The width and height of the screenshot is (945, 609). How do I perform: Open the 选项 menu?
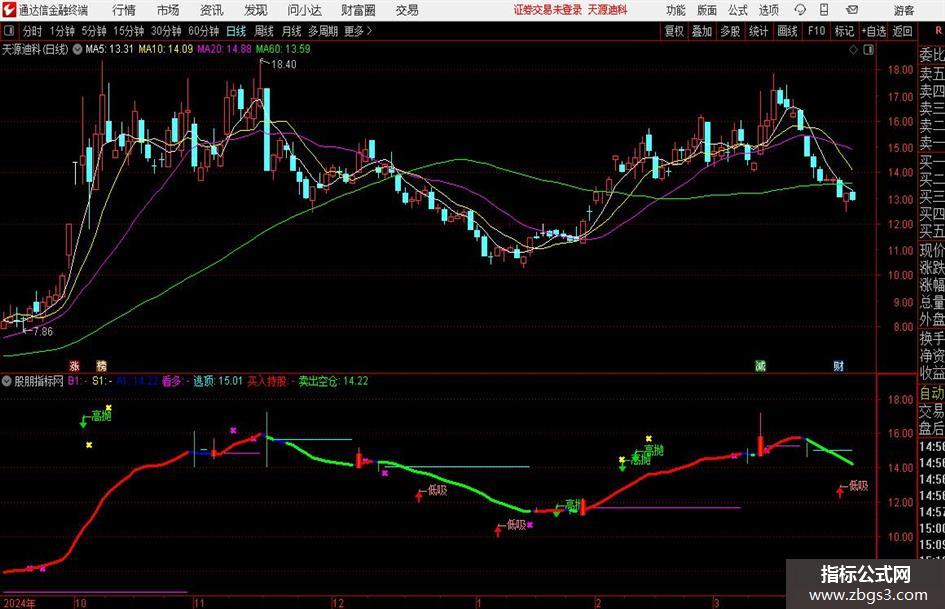click(x=768, y=10)
